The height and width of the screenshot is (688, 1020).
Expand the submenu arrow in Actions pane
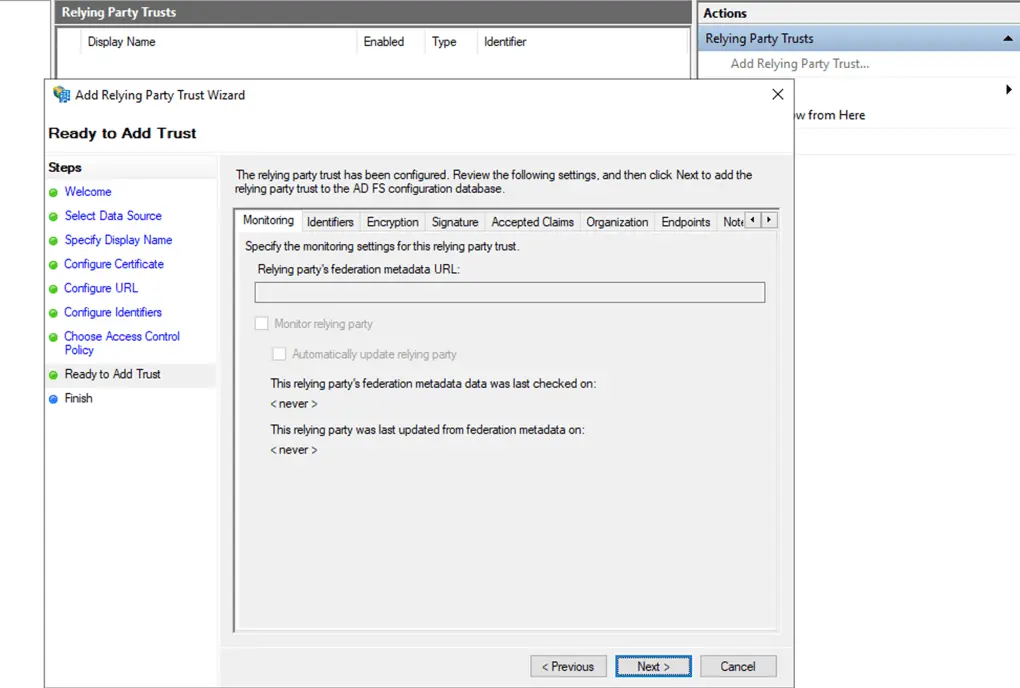(x=1008, y=90)
